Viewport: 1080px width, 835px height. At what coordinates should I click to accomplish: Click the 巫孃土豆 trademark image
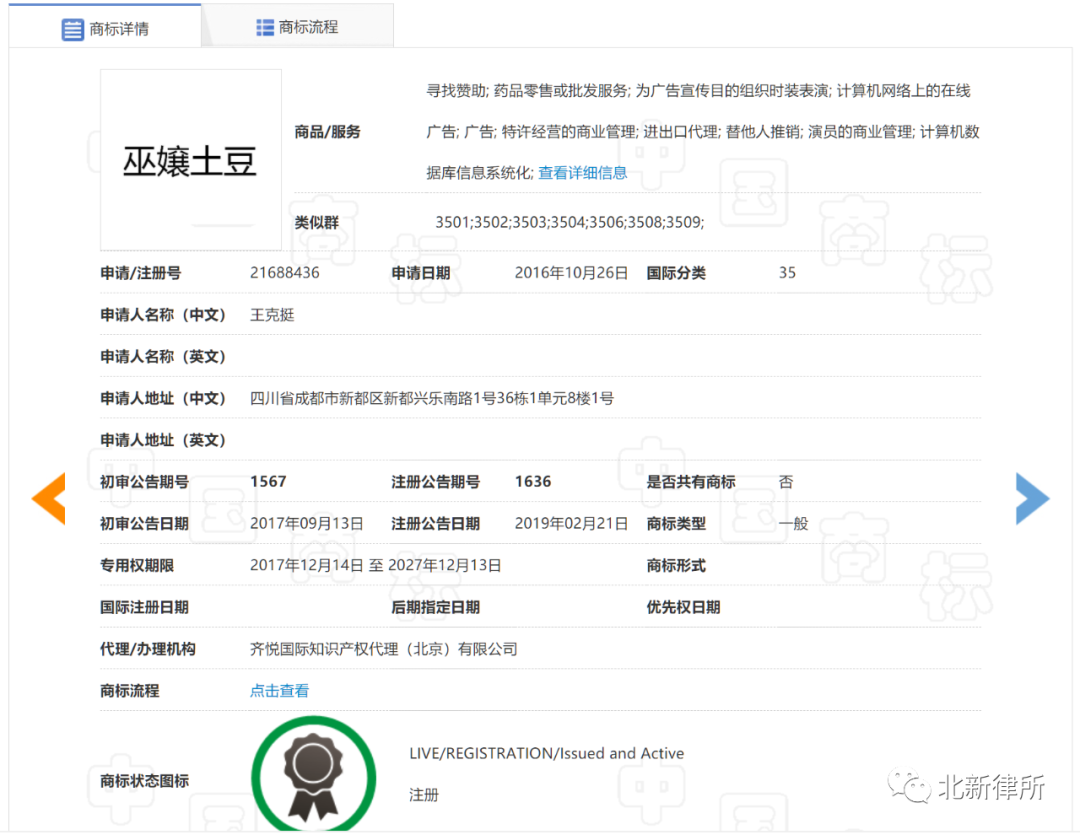[x=190, y=158]
